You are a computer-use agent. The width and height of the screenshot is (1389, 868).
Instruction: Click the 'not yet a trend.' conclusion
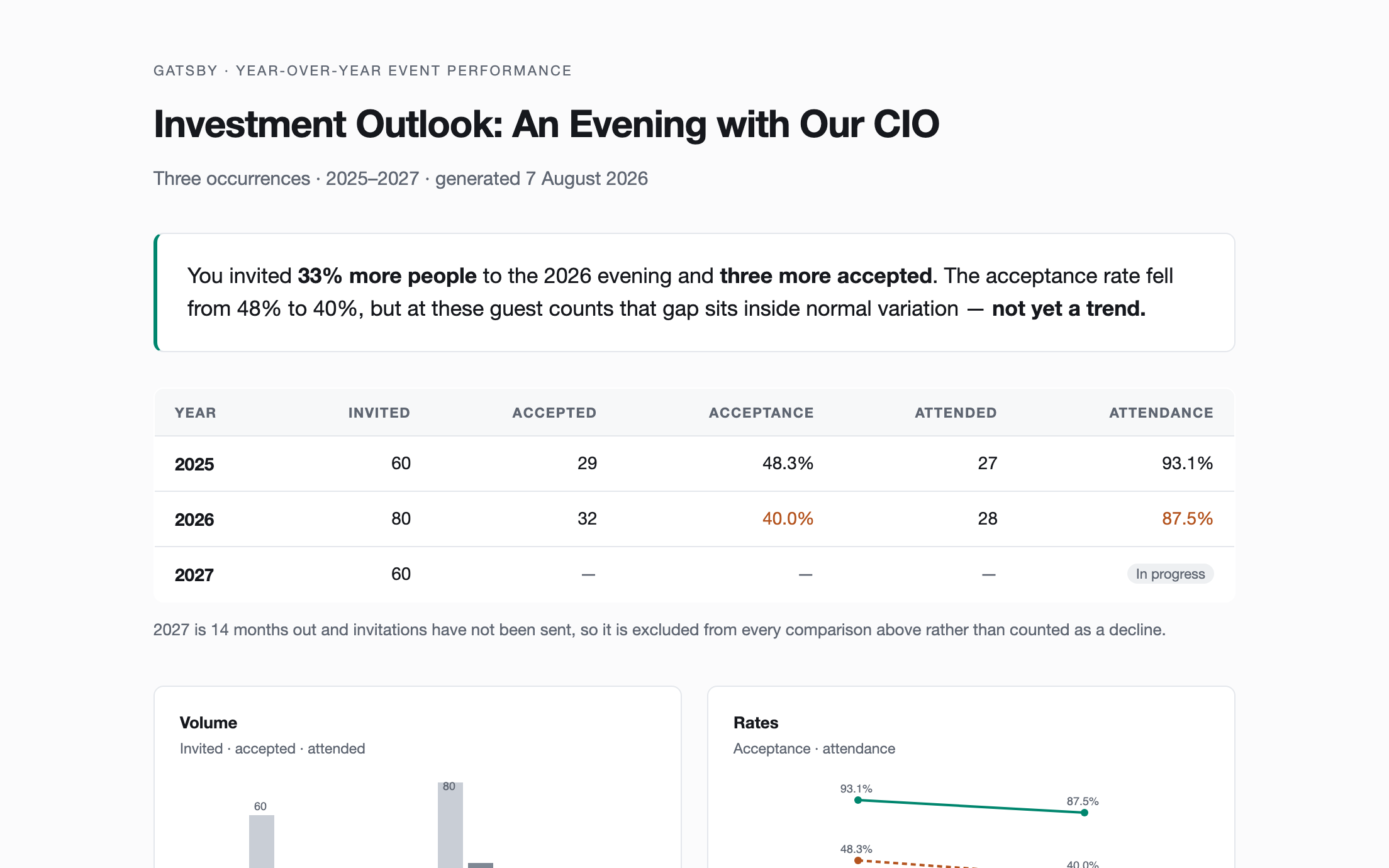click(x=1069, y=308)
